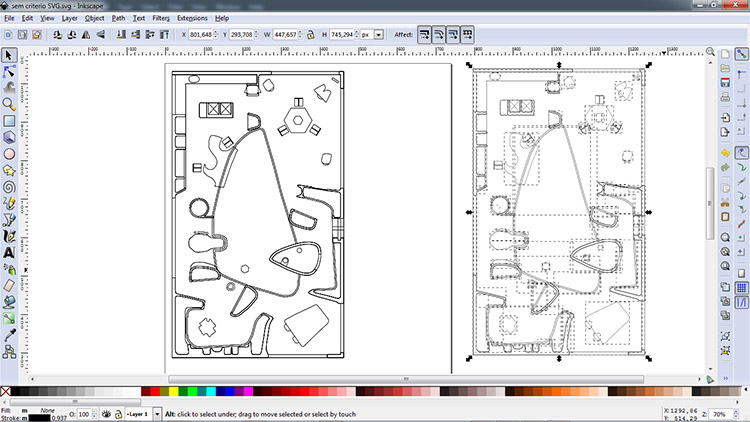Select the Star polygon tool
This screenshot has width=750, height=422.
pyautogui.click(x=9, y=170)
